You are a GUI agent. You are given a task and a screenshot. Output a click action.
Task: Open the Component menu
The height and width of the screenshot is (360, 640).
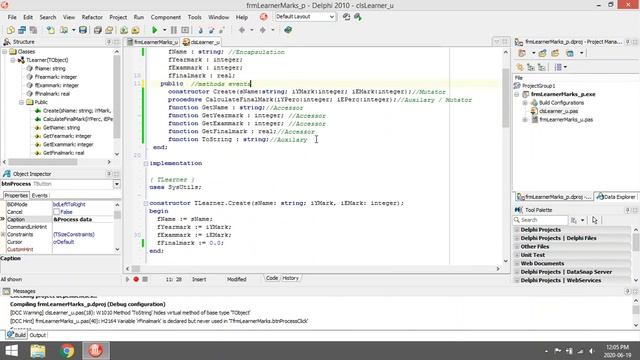(166, 17)
